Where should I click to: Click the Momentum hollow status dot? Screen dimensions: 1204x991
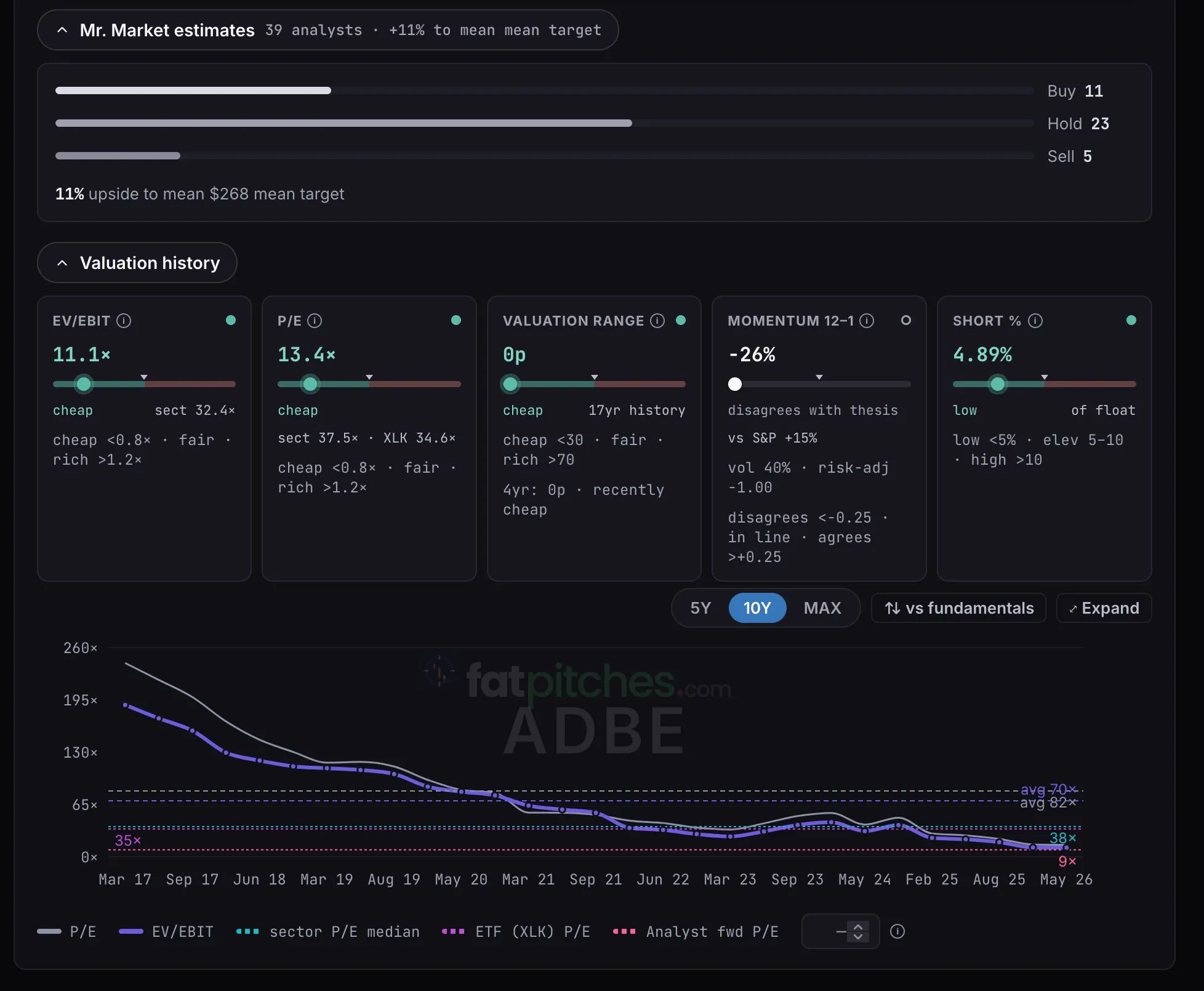tap(906, 320)
